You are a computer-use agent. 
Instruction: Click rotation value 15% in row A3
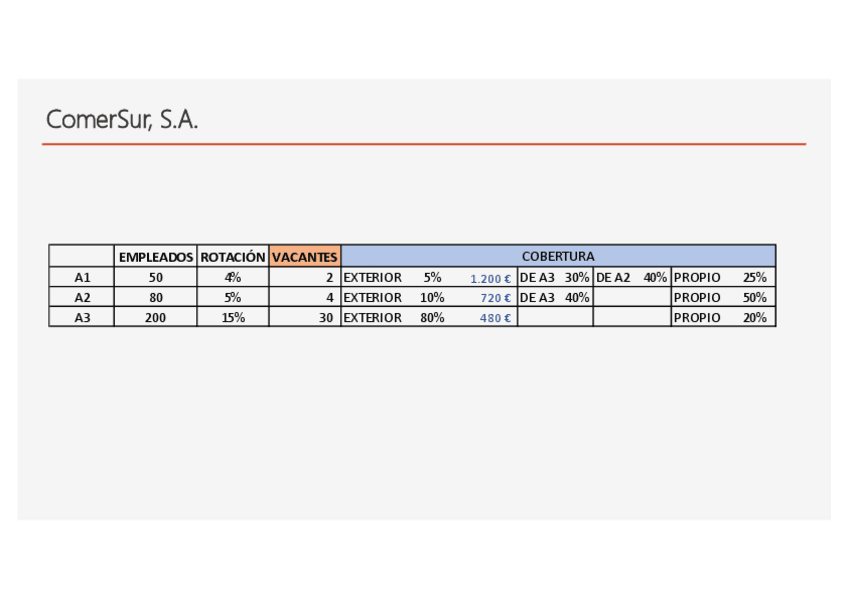[x=233, y=317]
